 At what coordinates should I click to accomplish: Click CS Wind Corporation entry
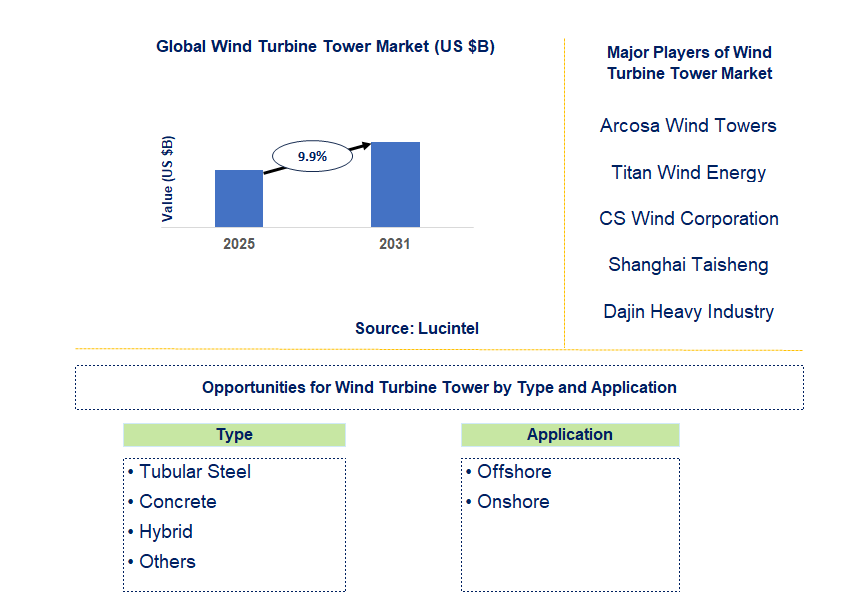click(688, 219)
